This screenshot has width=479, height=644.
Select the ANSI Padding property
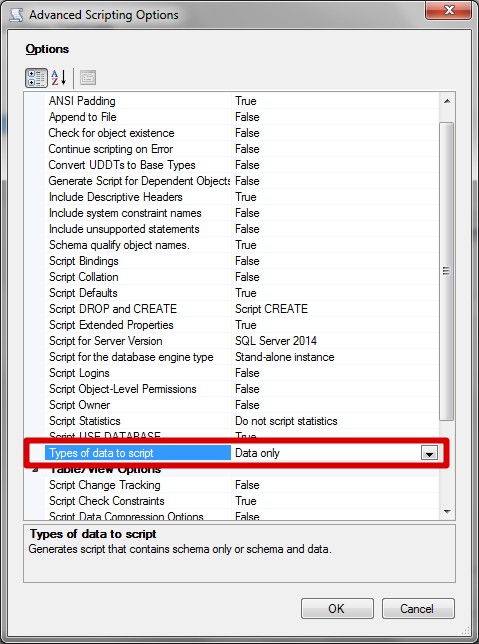point(82,101)
